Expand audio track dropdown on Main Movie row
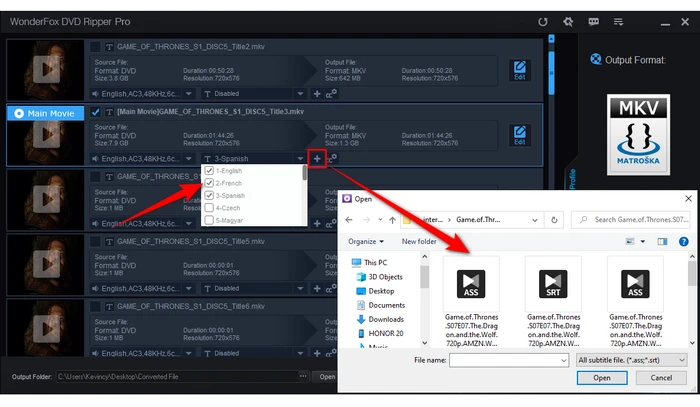The image size is (700, 407). point(189,158)
